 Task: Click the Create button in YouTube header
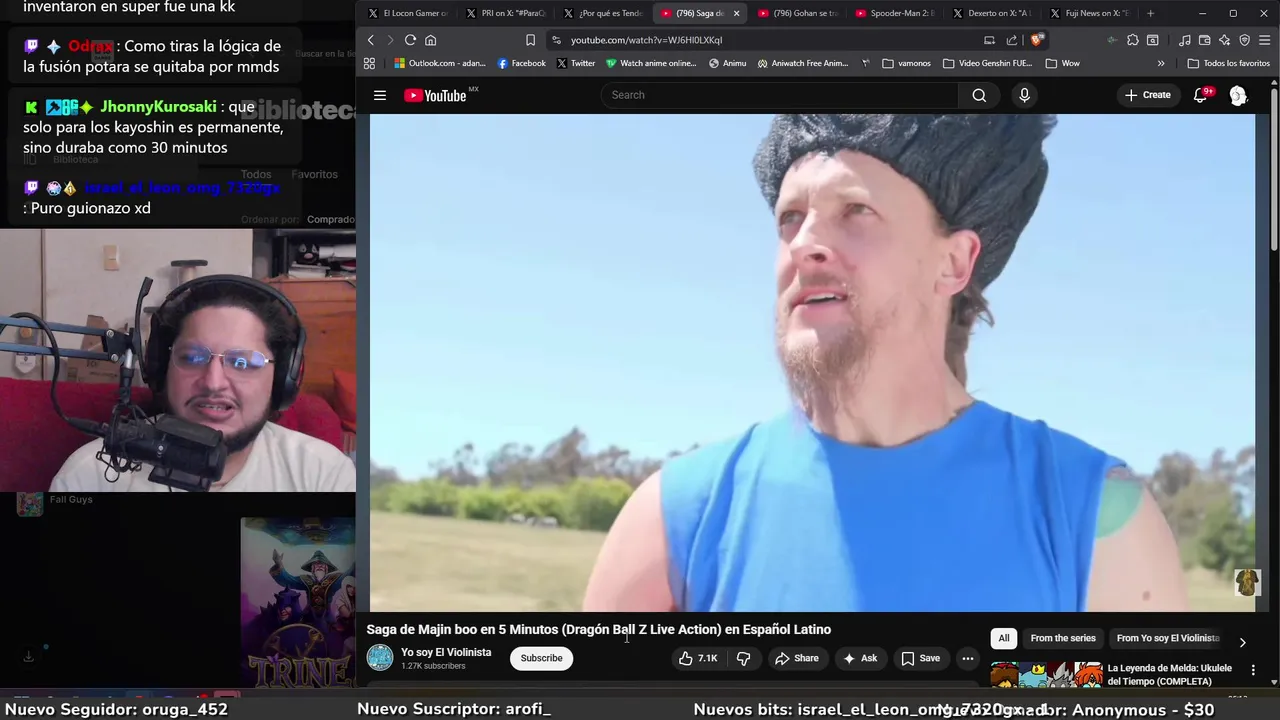coord(1147,95)
